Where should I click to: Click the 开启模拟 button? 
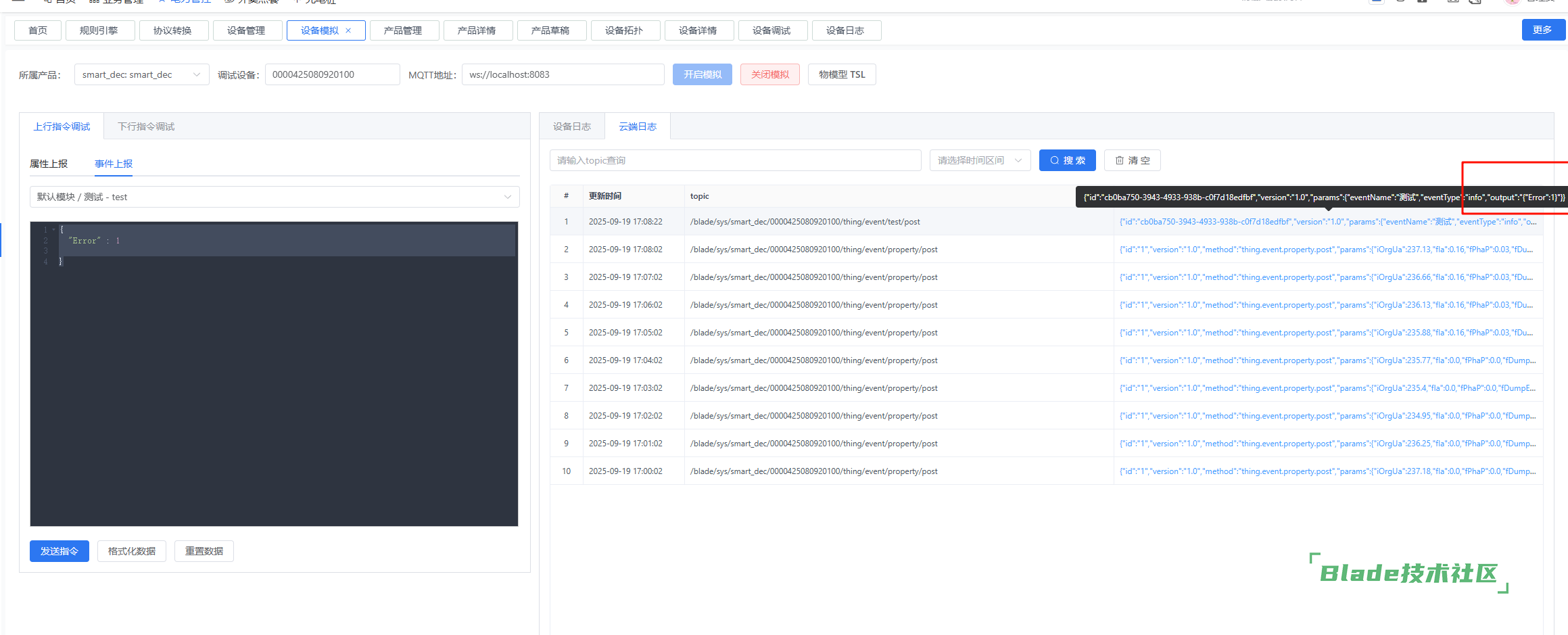click(703, 74)
